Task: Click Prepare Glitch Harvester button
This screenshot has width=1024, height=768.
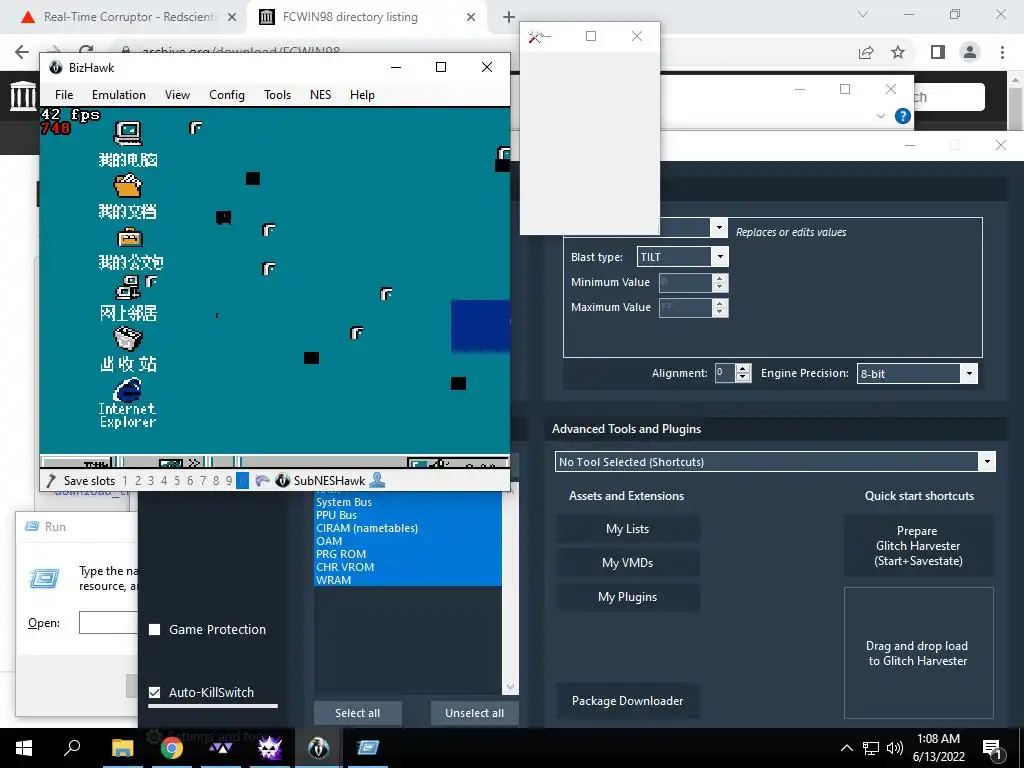Action: coord(918,546)
